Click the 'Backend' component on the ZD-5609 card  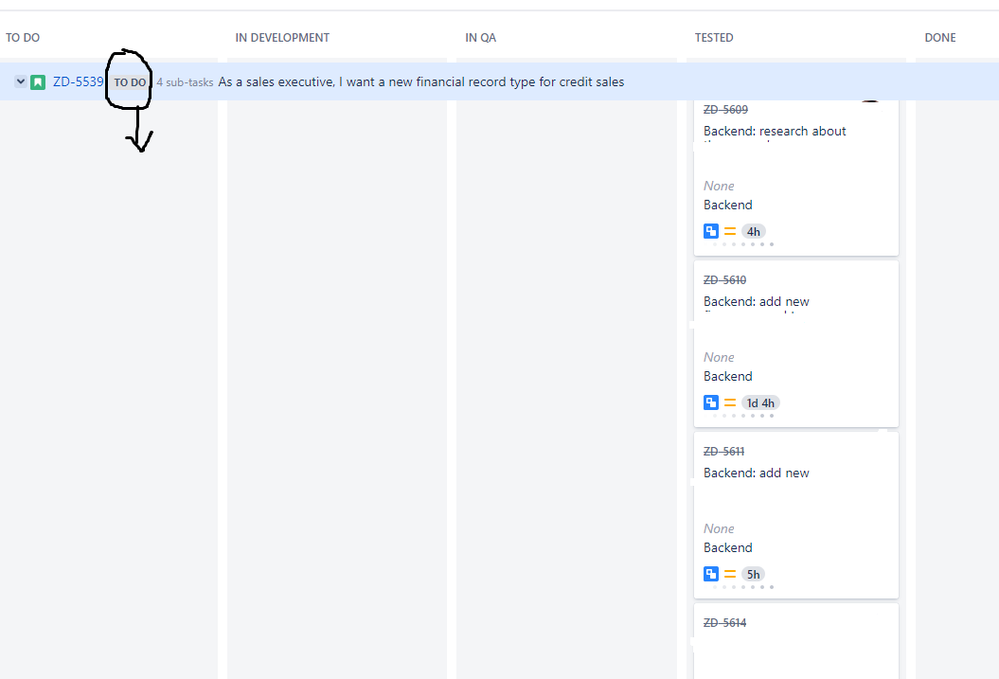click(728, 205)
